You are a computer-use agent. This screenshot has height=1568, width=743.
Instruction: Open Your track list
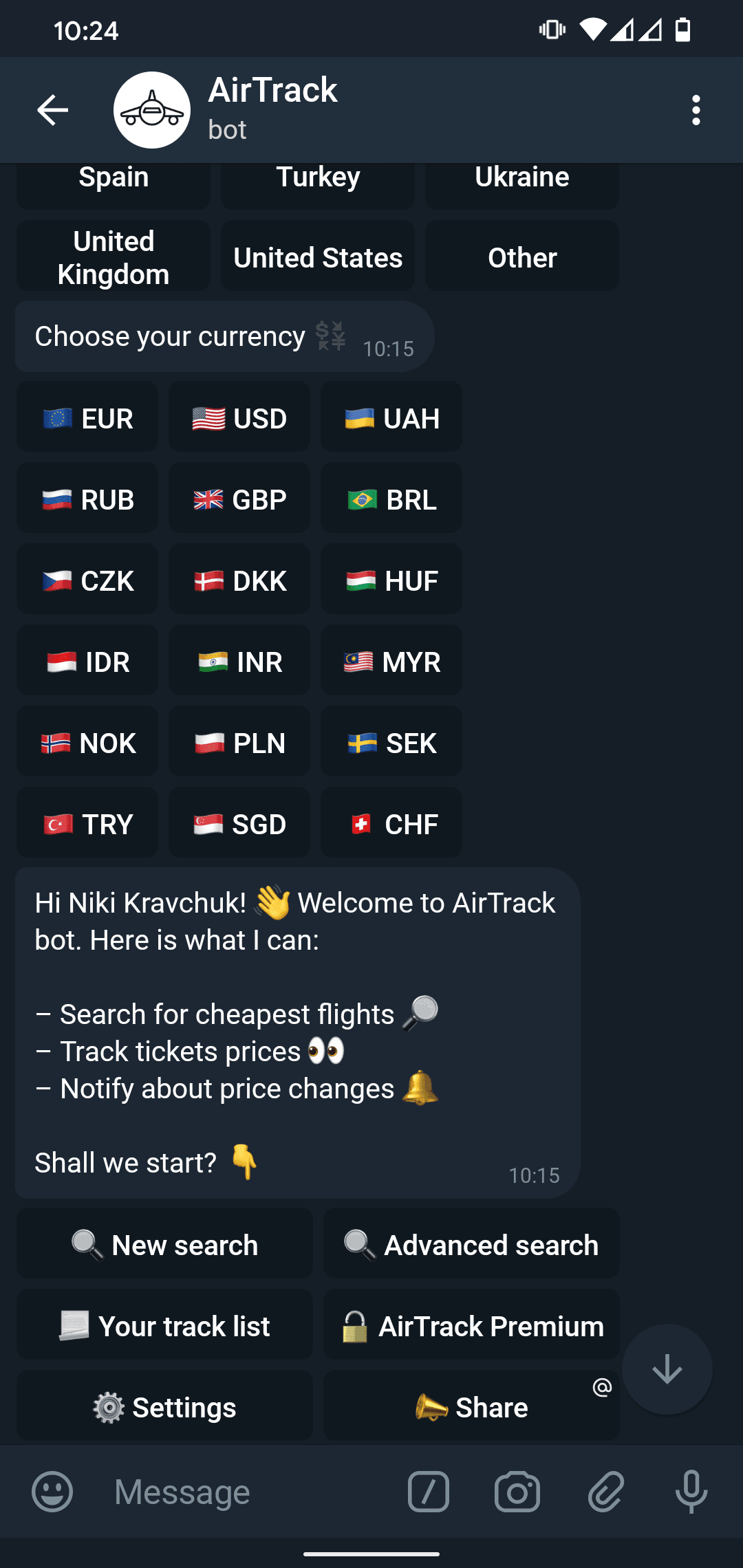pyautogui.click(x=164, y=1325)
